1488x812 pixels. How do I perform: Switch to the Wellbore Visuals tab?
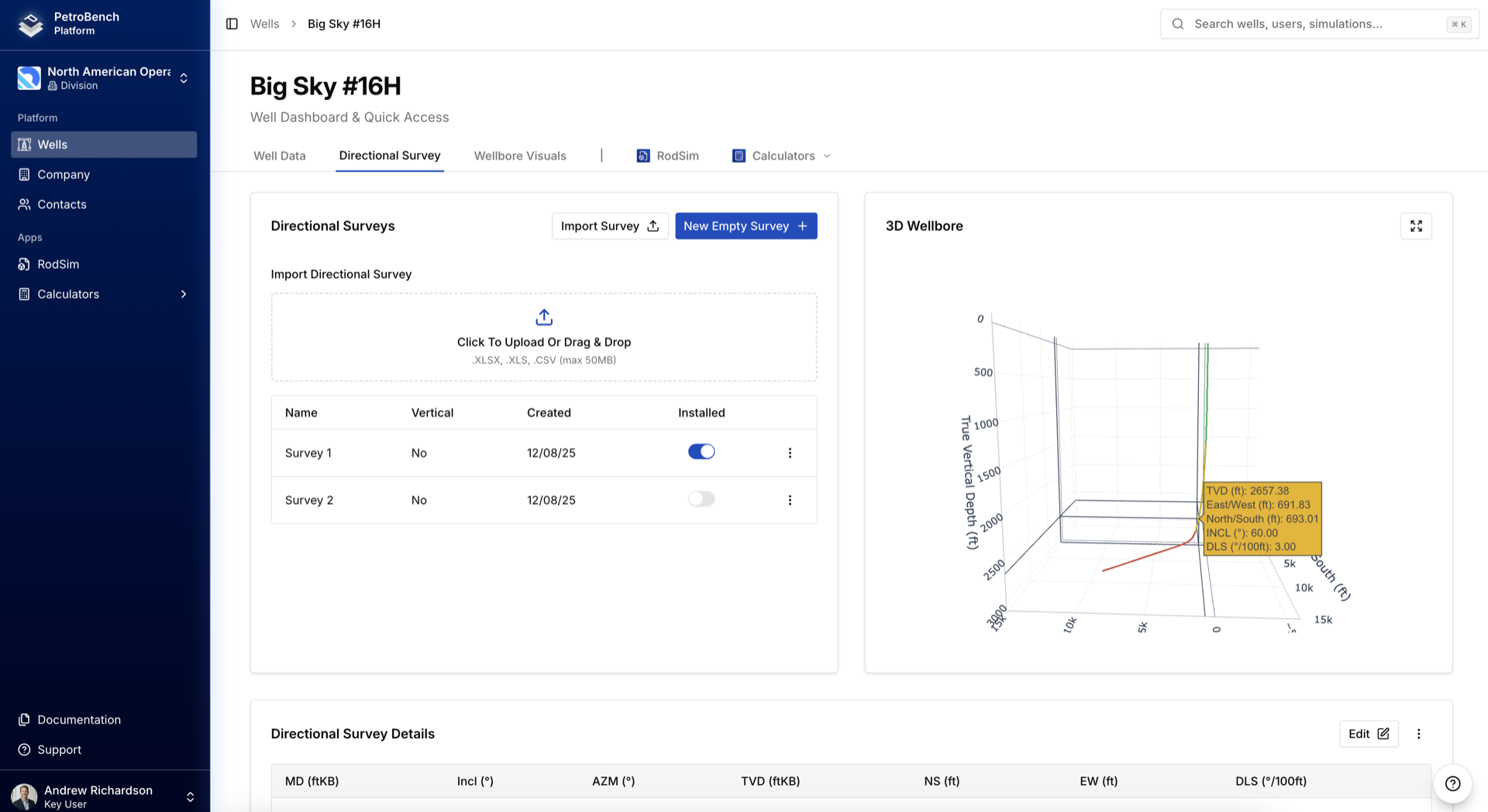click(x=520, y=156)
